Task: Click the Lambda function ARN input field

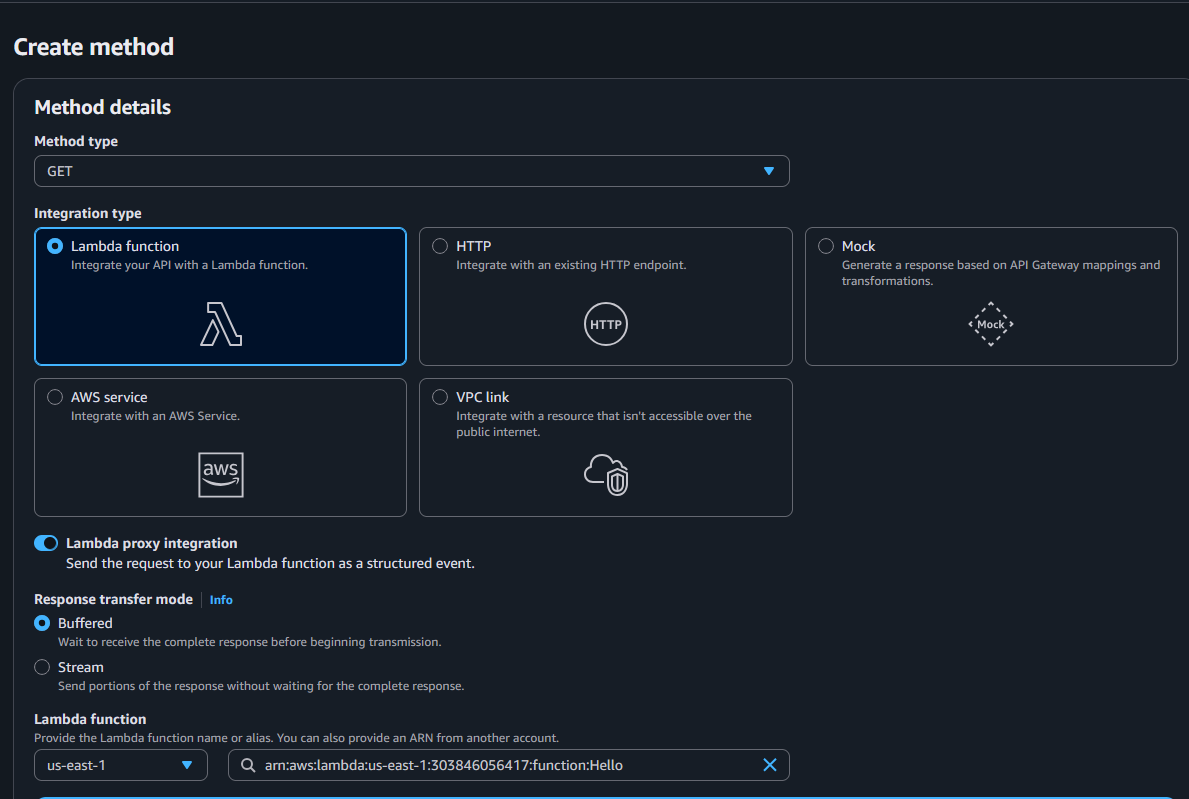Action: tap(500, 765)
